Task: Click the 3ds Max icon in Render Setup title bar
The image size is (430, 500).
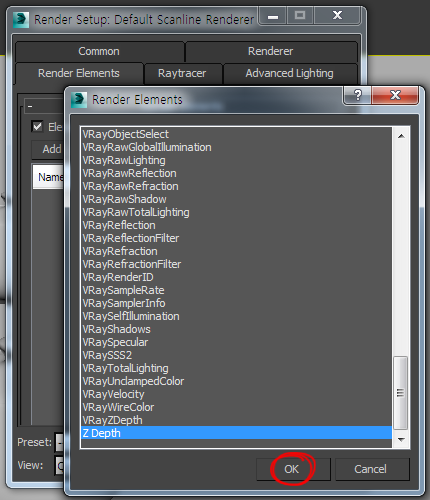Action: (x=21, y=20)
